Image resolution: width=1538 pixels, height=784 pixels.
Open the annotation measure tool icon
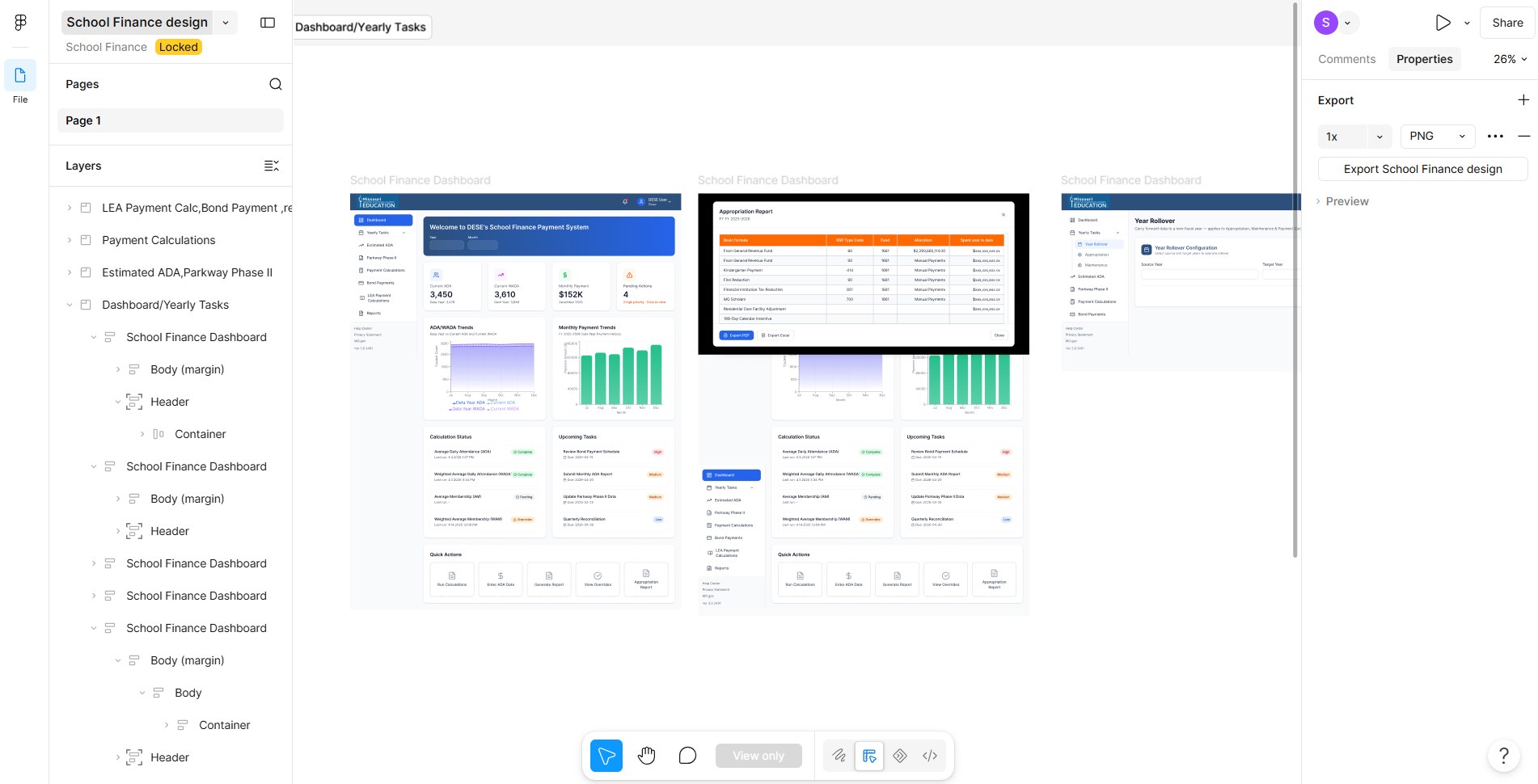point(839,756)
